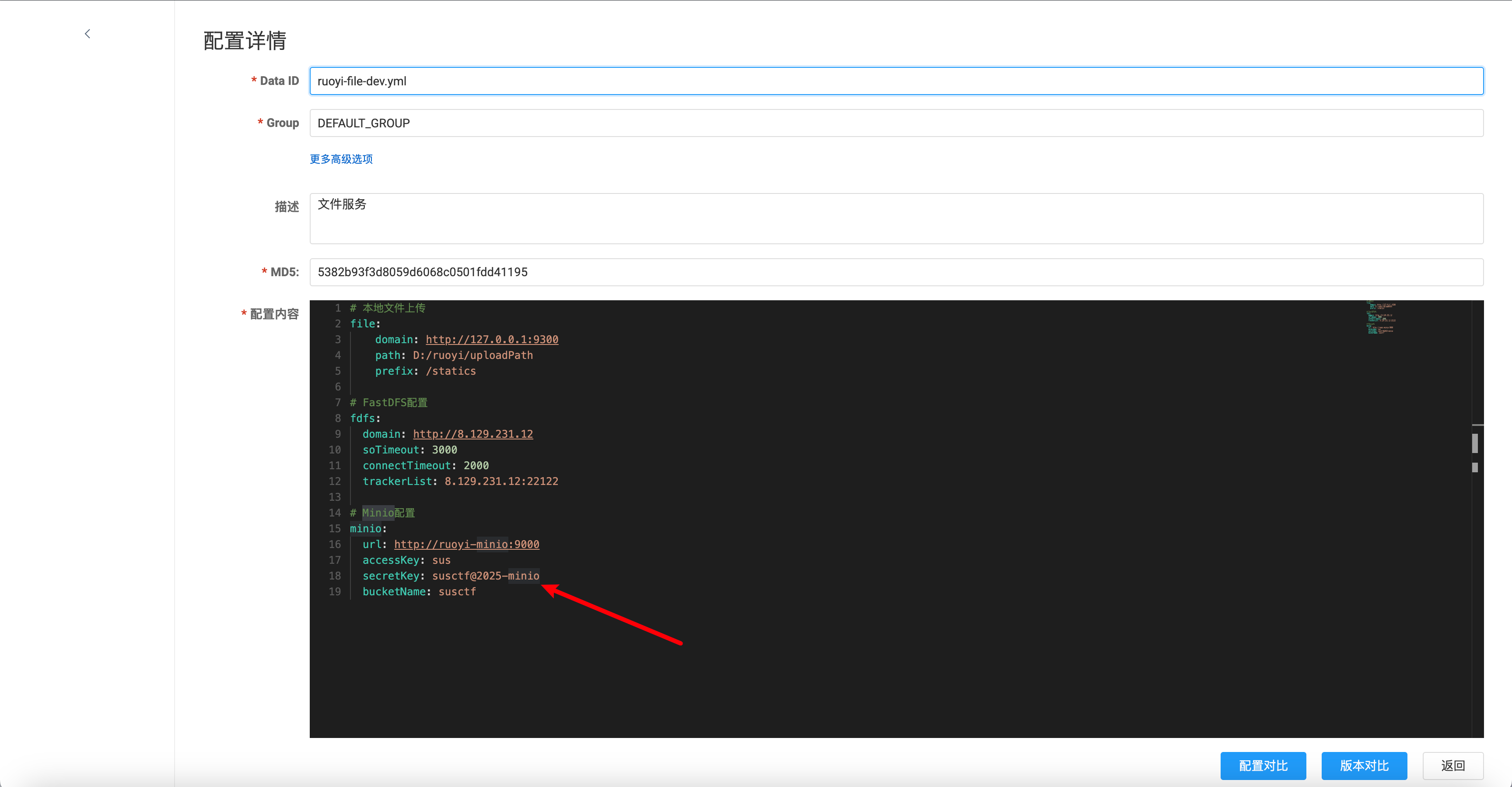The height and width of the screenshot is (787, 1512).
Task: Click the accessKey line in the editor
Action: click(406, 560)
